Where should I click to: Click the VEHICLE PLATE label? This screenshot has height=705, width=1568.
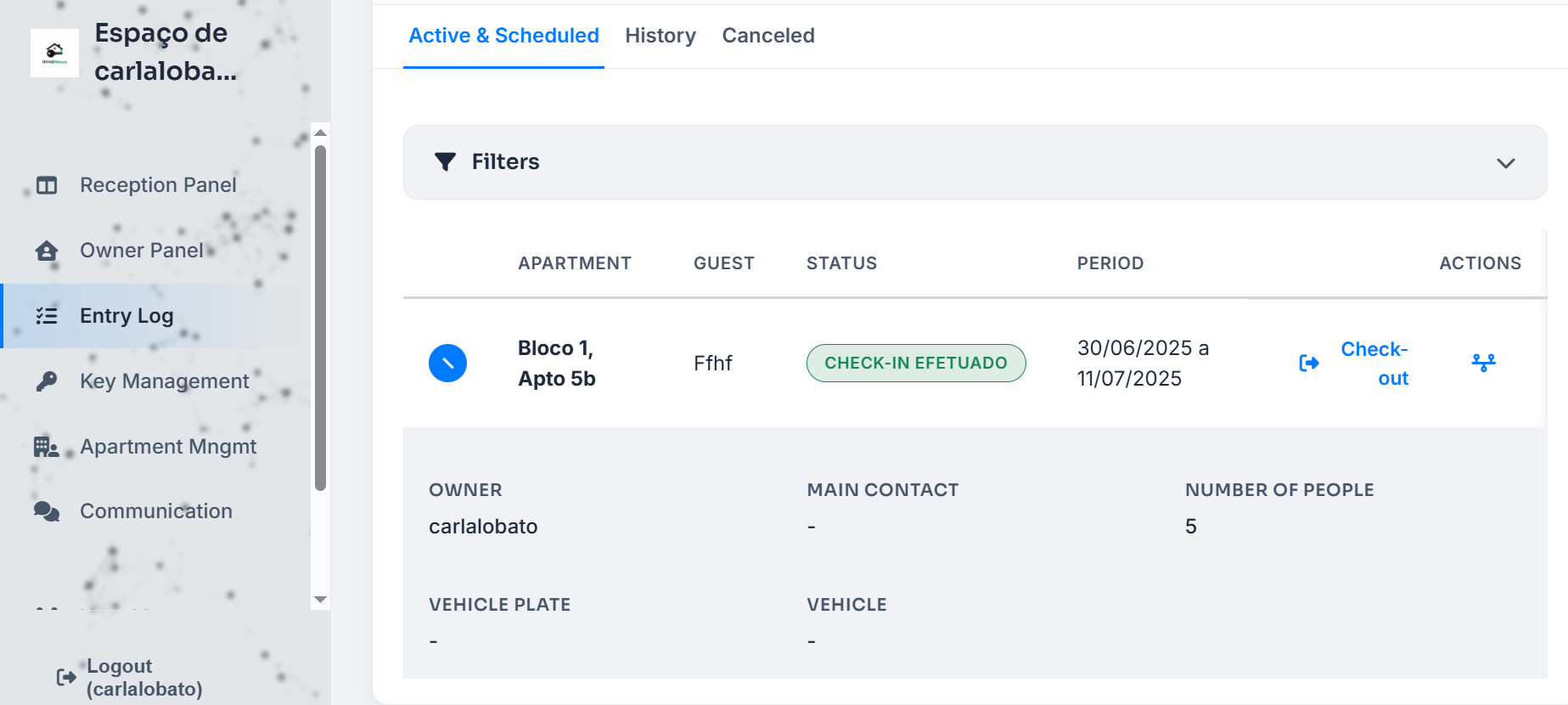(499, 605)
